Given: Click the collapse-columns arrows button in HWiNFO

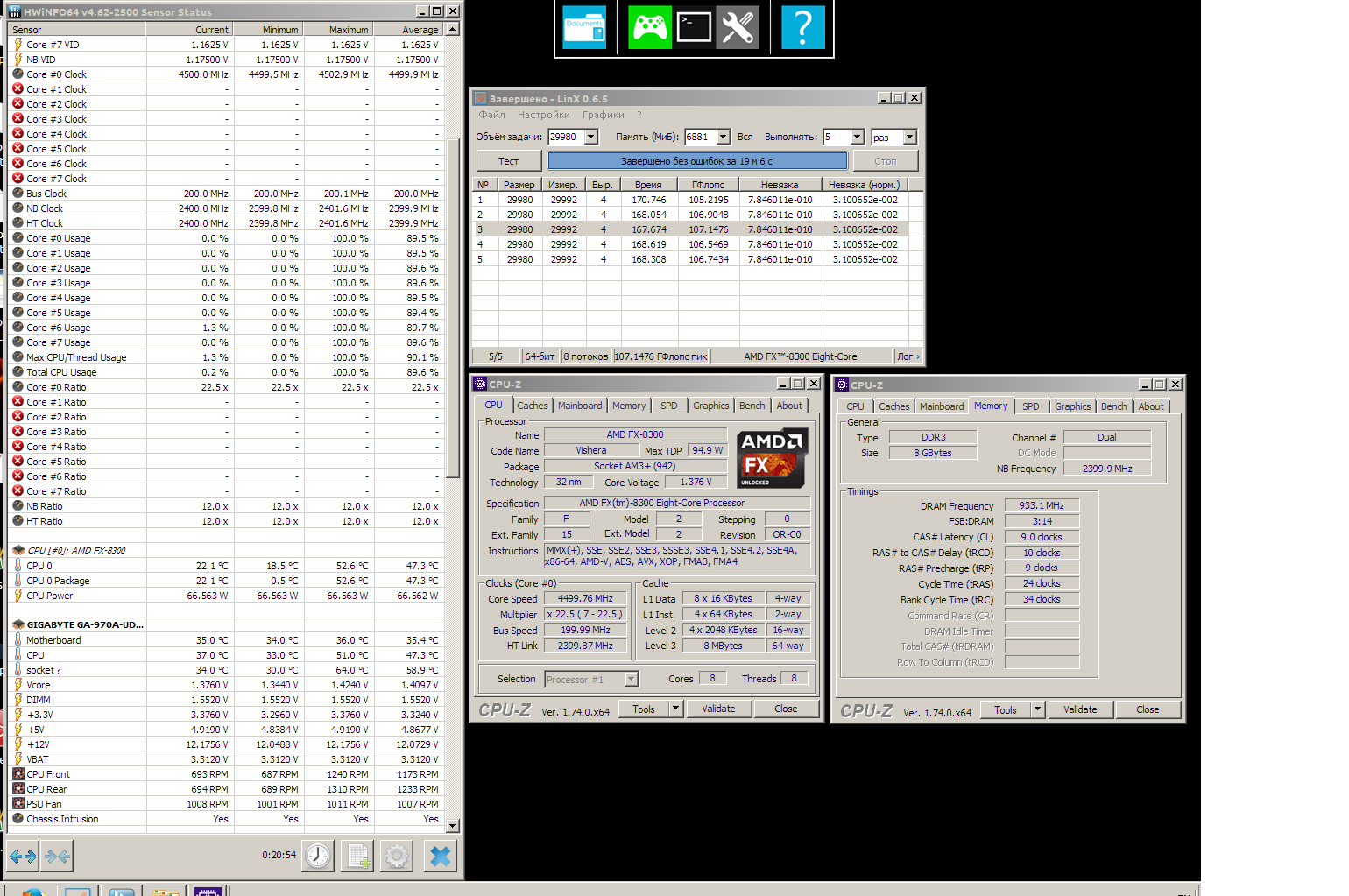Looking at the screenshot, I should tap(57, 856).
